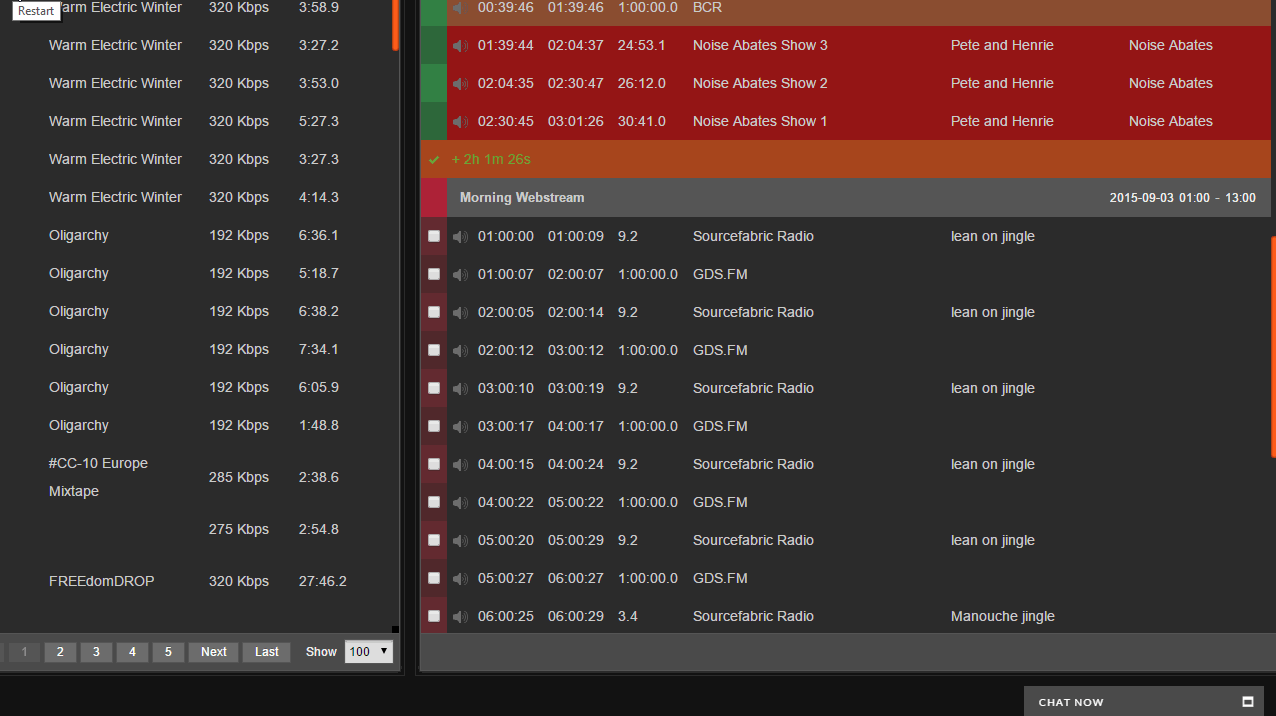Tick checkbox for GDS.FM at 01:00:07
Viewport: 1276px width, 716px height.
tap(434, 274)
